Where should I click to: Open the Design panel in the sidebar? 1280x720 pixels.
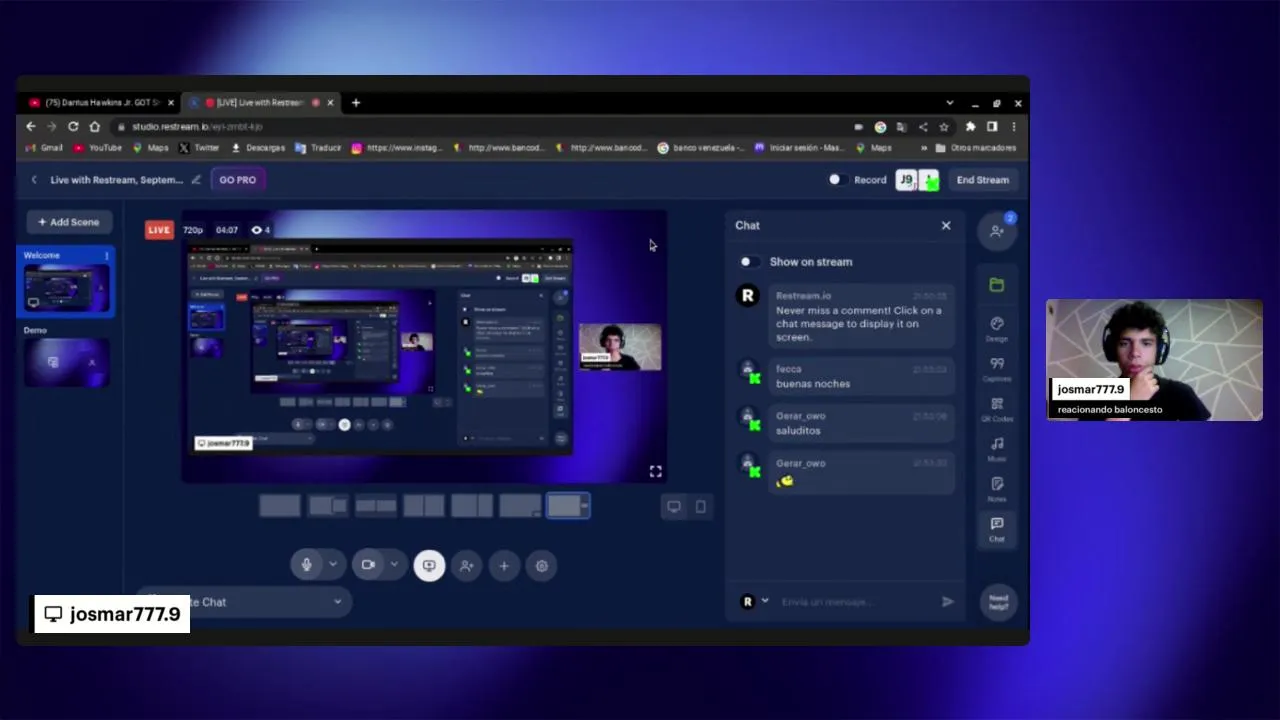point(997,329)
